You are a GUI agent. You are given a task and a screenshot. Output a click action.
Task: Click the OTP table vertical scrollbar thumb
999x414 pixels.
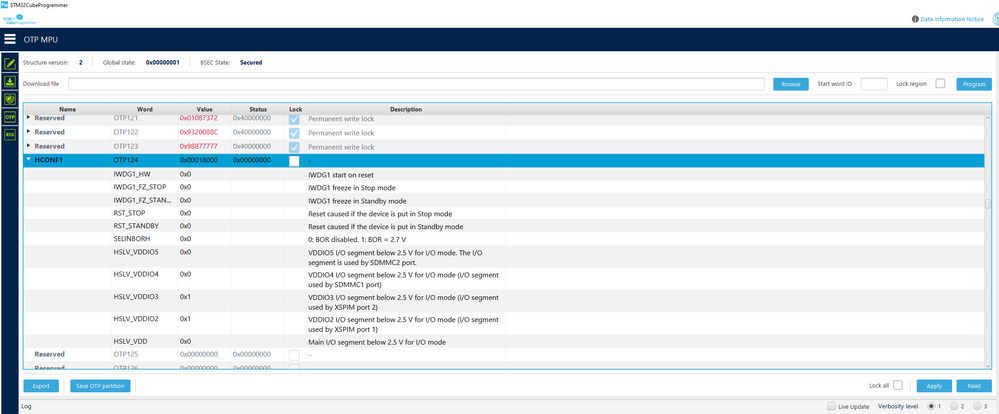tap(988, 204)
